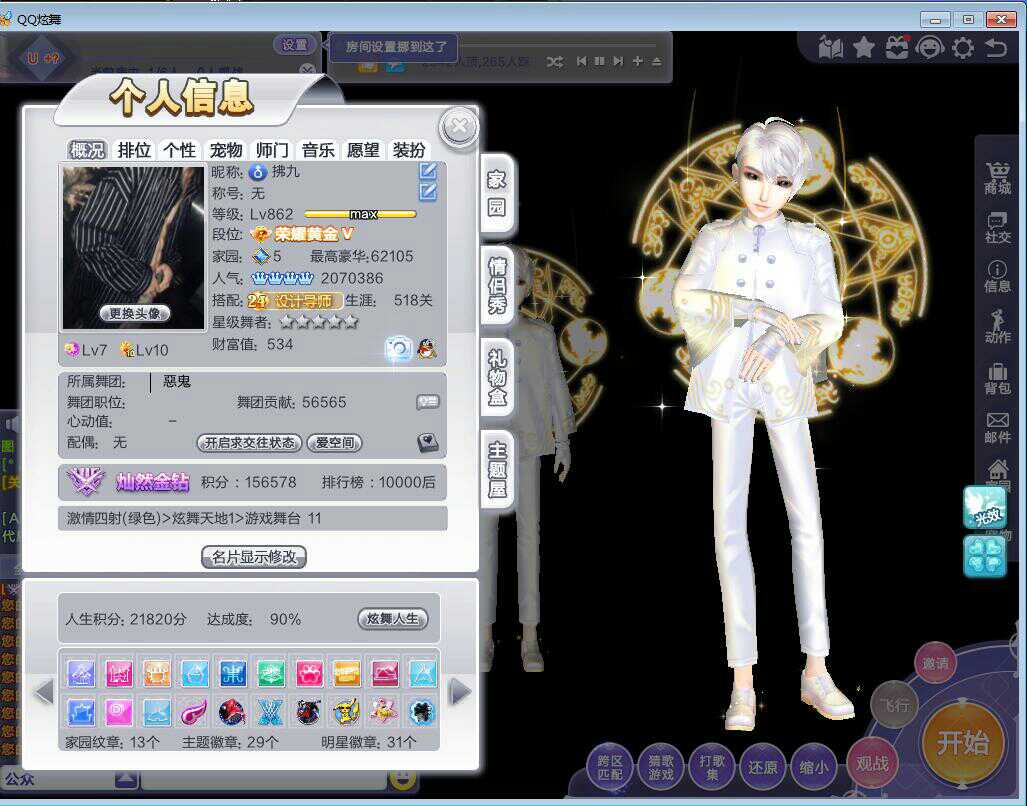Open 炫舞人生 button
This screenshot has height=806, width=1027.
pyautogui.click(x=392, y=619)
